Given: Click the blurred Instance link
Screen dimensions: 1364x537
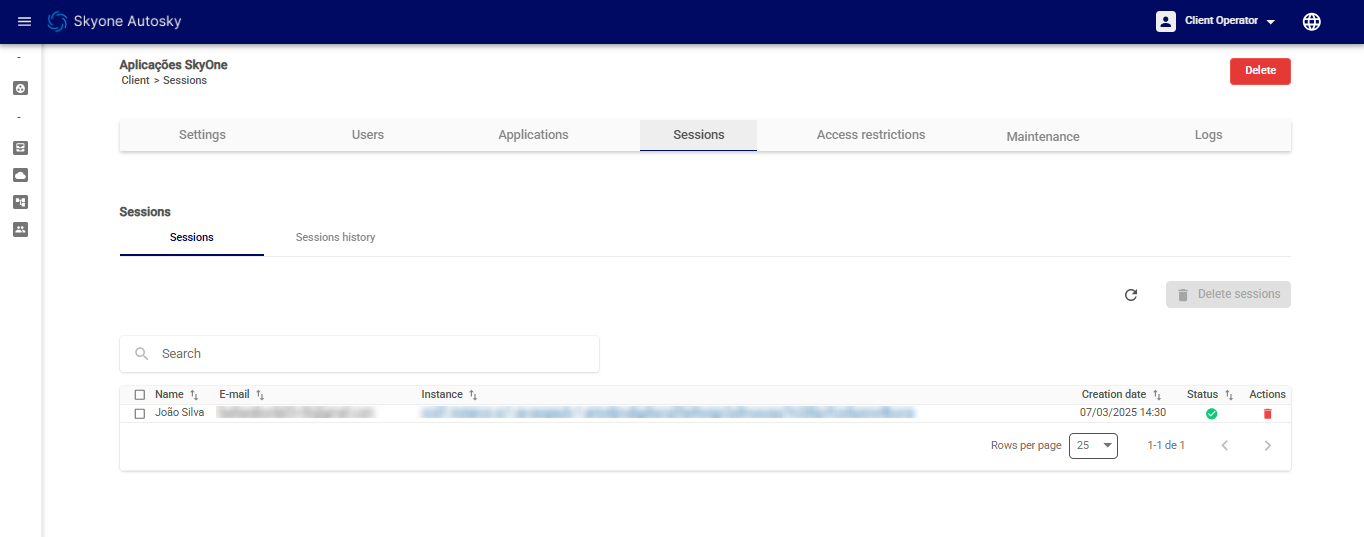Looking at the screenshot, I should coord(667,412).
